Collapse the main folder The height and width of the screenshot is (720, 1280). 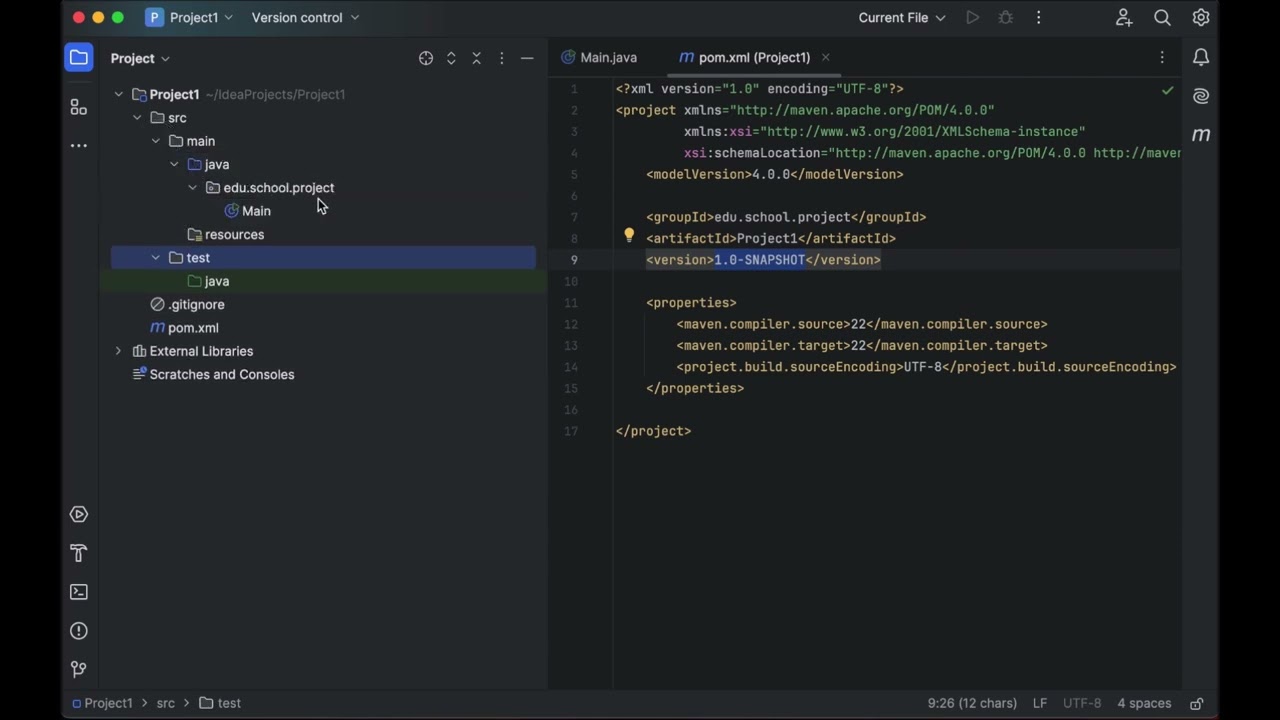coord(156,141)
